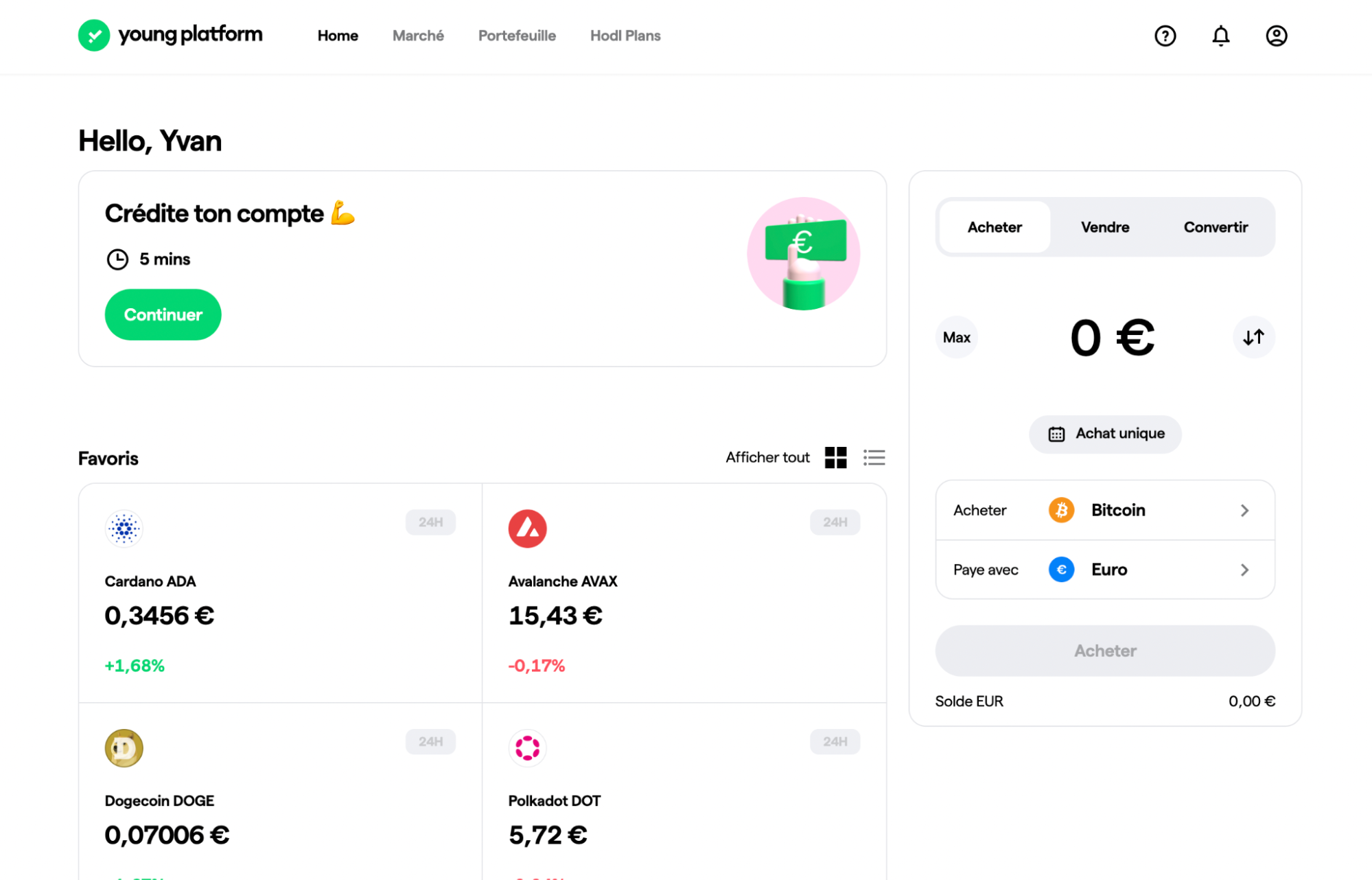This screenshot has height=880, width=1372.
Task: Open the Achat unique frequency selector
Action: click(x=1104, y=434)
